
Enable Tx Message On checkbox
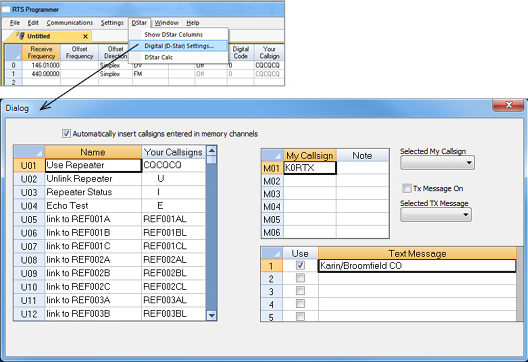[x=407, y=188]
